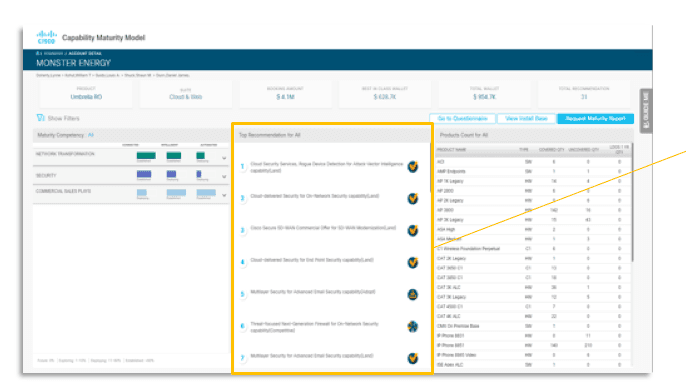Click middle Security purple maturity bar
Screen dimensions: 686x388
point(172,174)
